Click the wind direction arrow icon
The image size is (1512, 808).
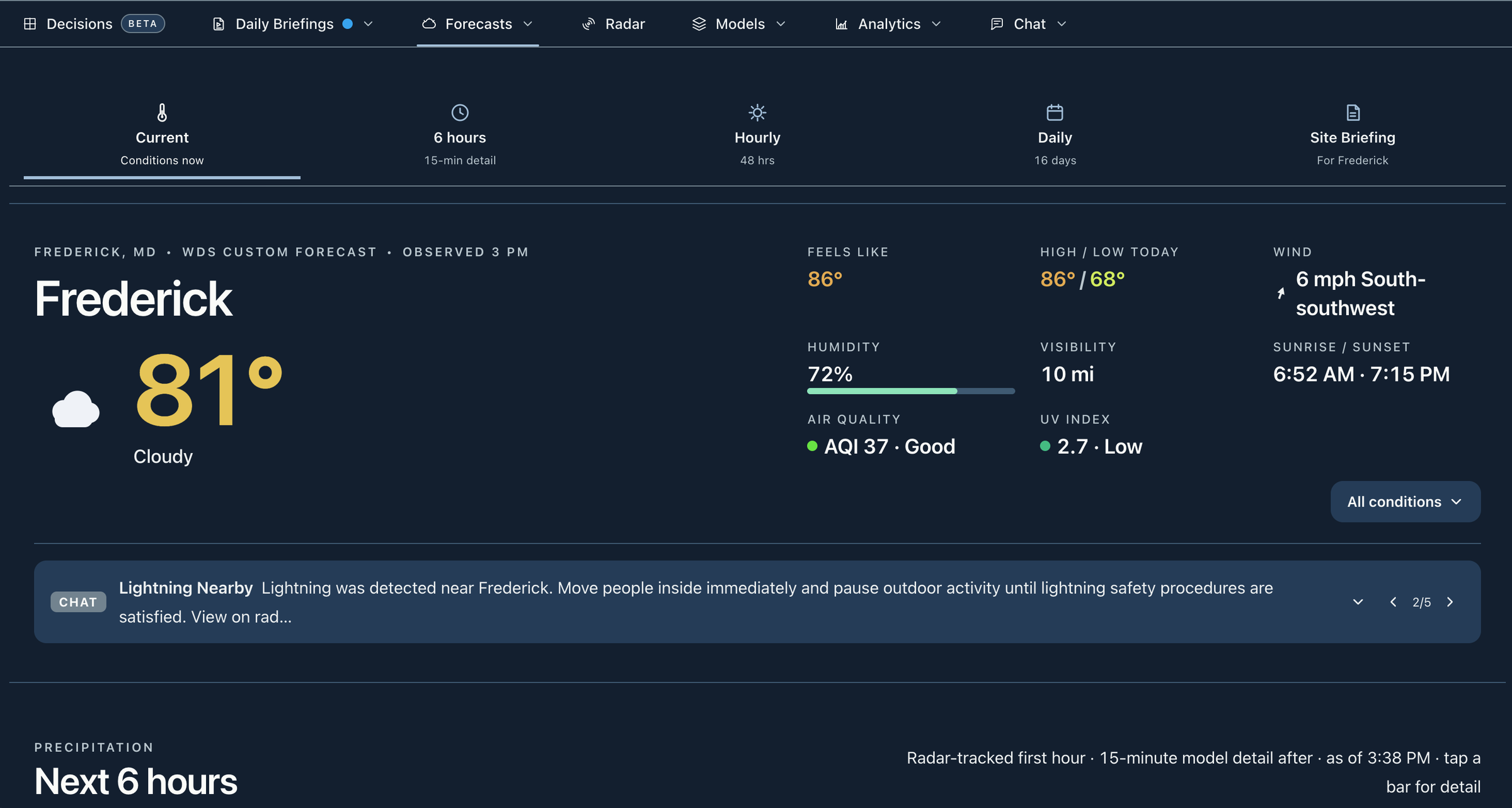coord(1281,293)
